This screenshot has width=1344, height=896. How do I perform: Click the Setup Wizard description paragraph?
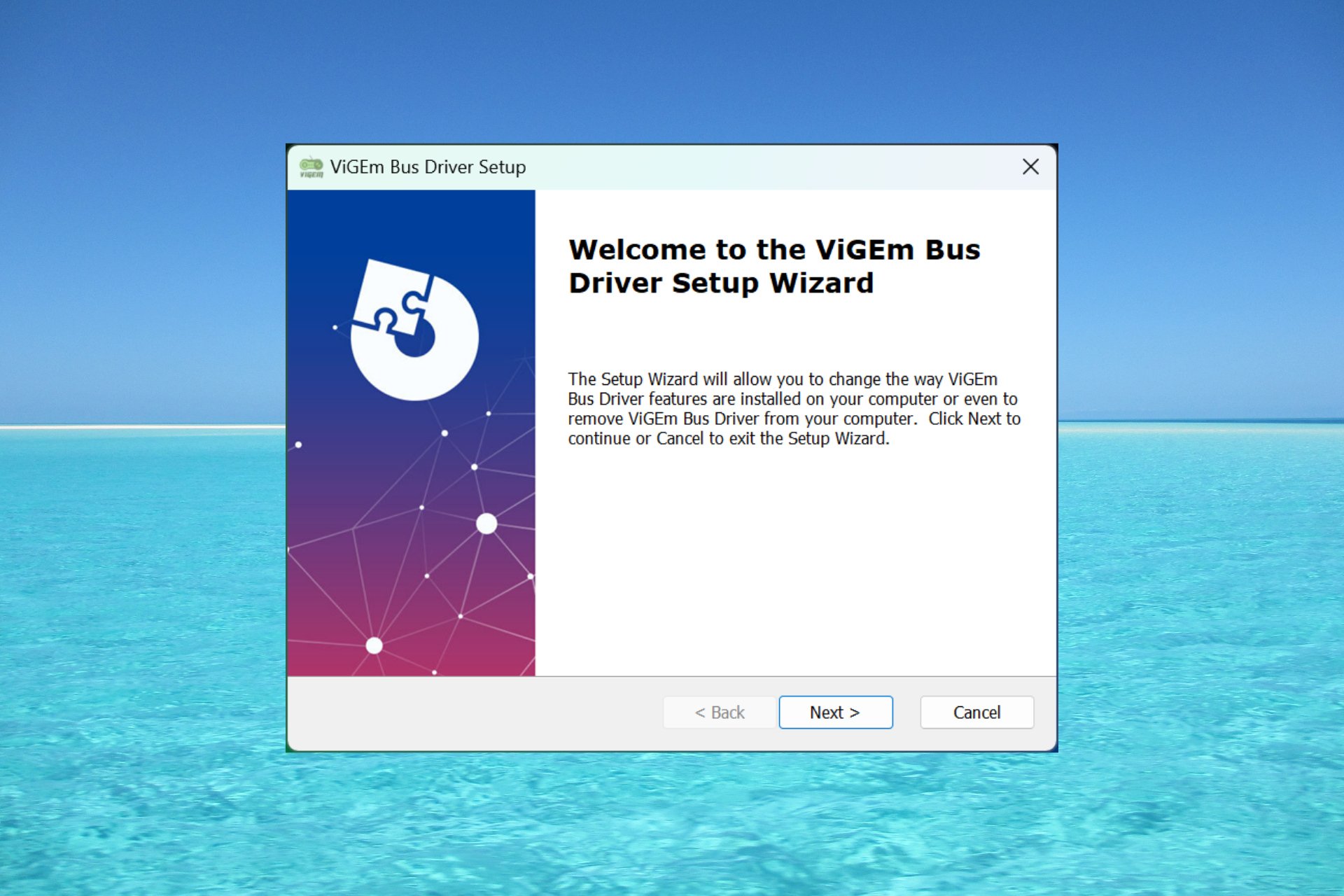[794, 409]
